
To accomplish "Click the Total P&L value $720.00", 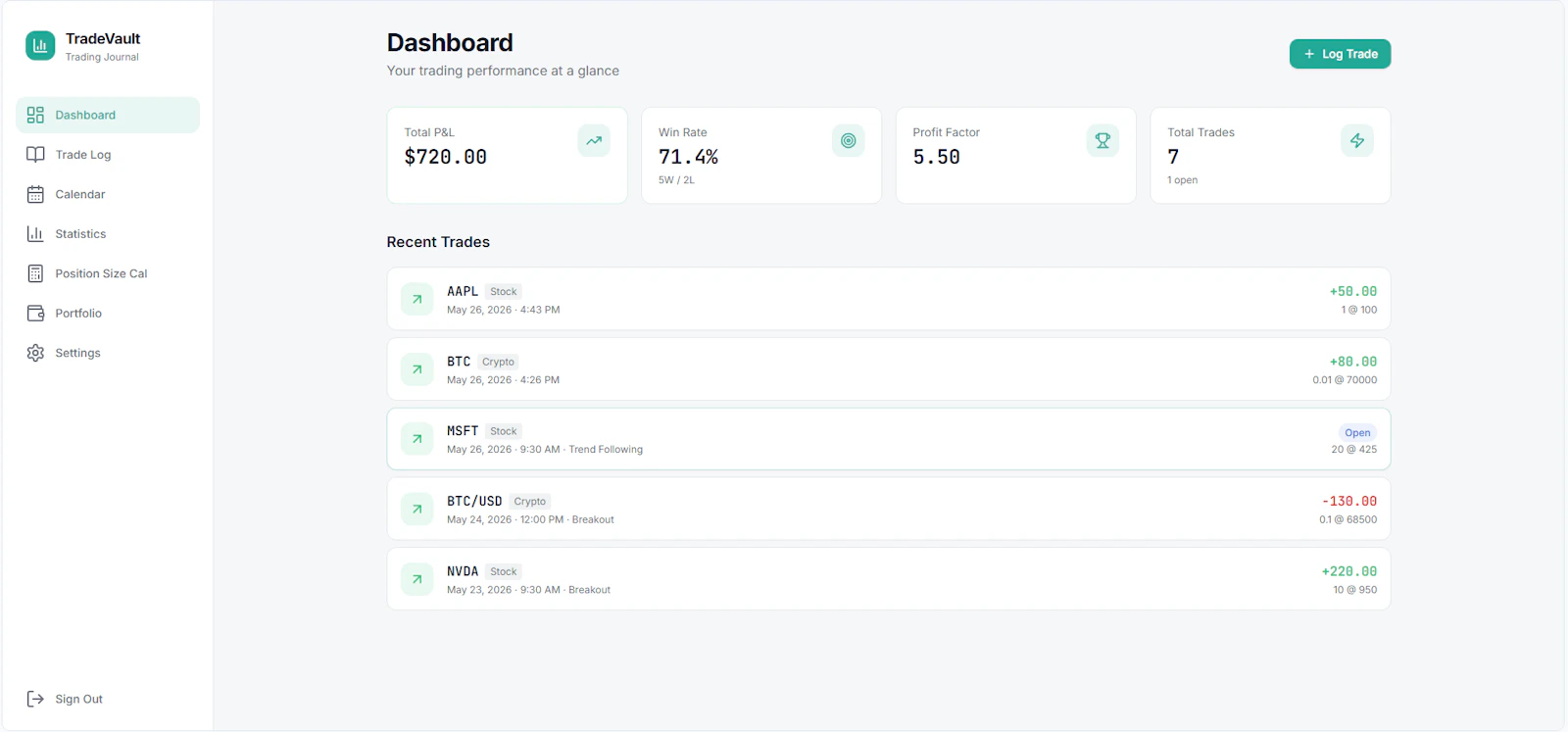I will tap(446, 157).
